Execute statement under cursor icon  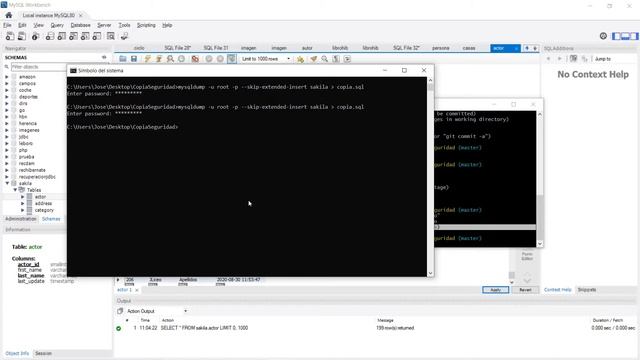[x=159, y=59]
